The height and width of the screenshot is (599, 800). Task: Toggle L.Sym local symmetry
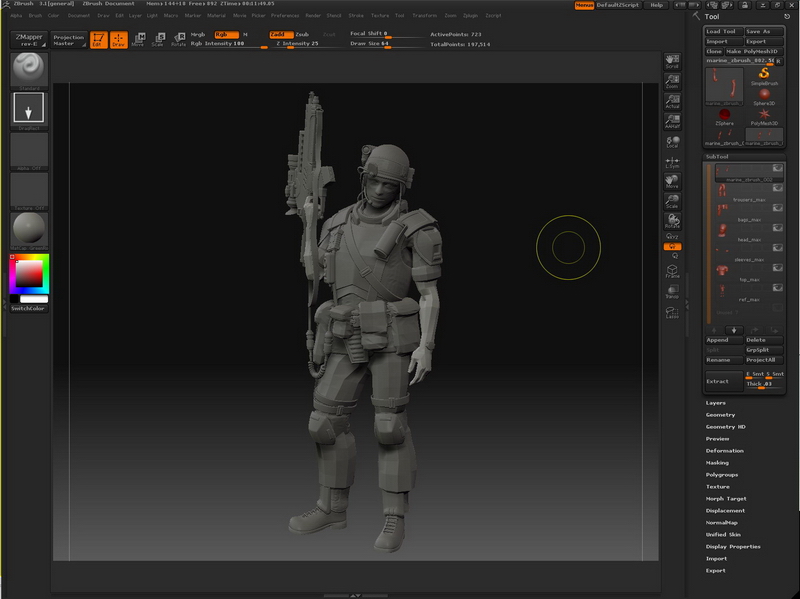click(672, 162)
